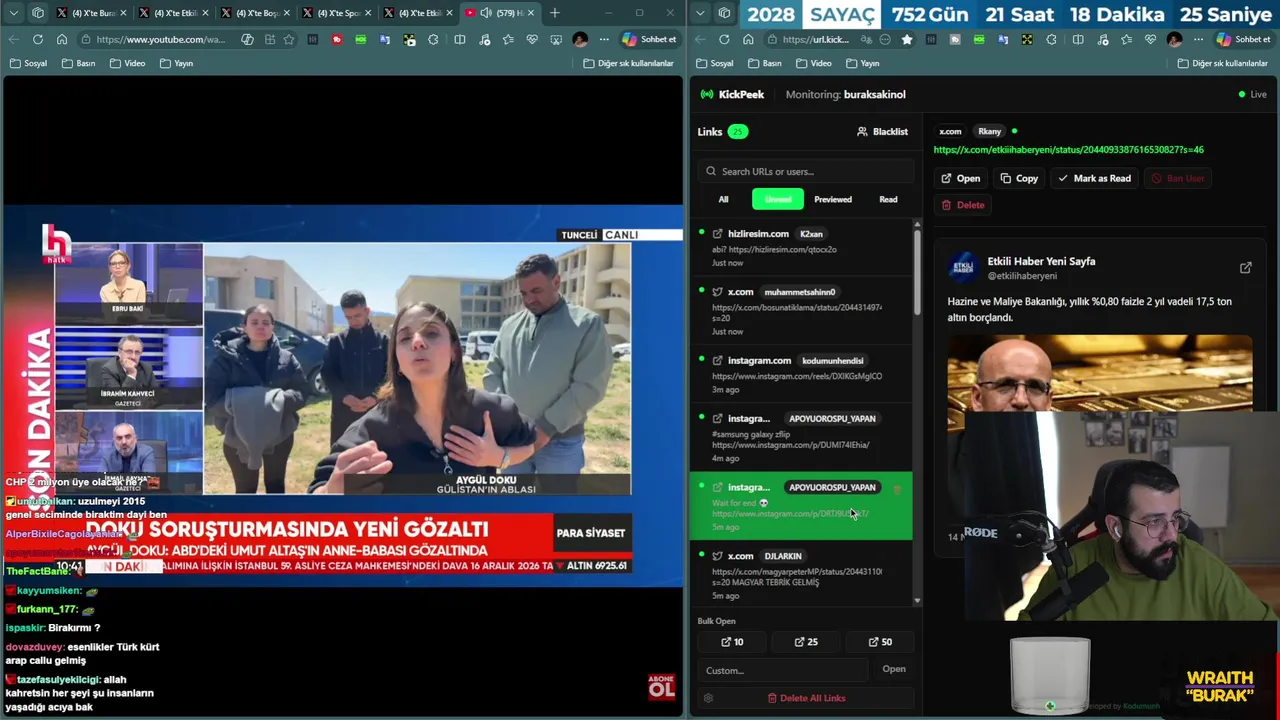Click the Custom bulk open count field
The image size is (1280, 720).
pos(782,670)
